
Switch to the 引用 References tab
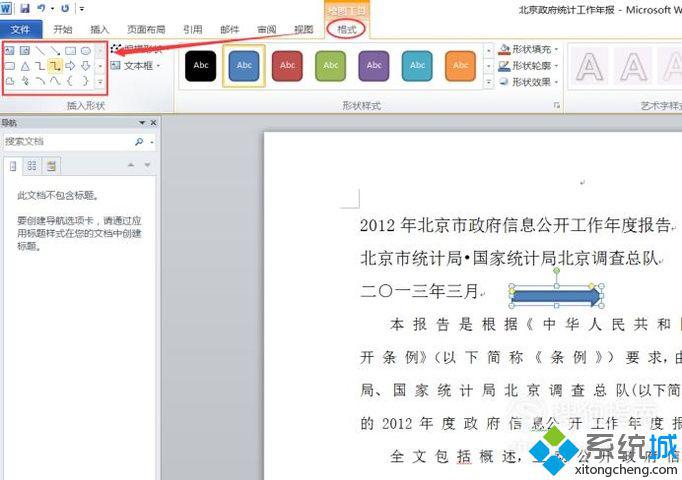click(193, 29)
